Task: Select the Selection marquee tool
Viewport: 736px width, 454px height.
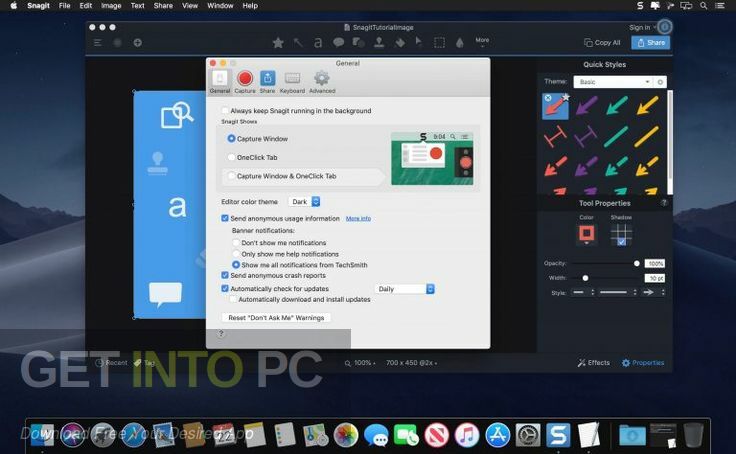Action: tap(439, 43)
